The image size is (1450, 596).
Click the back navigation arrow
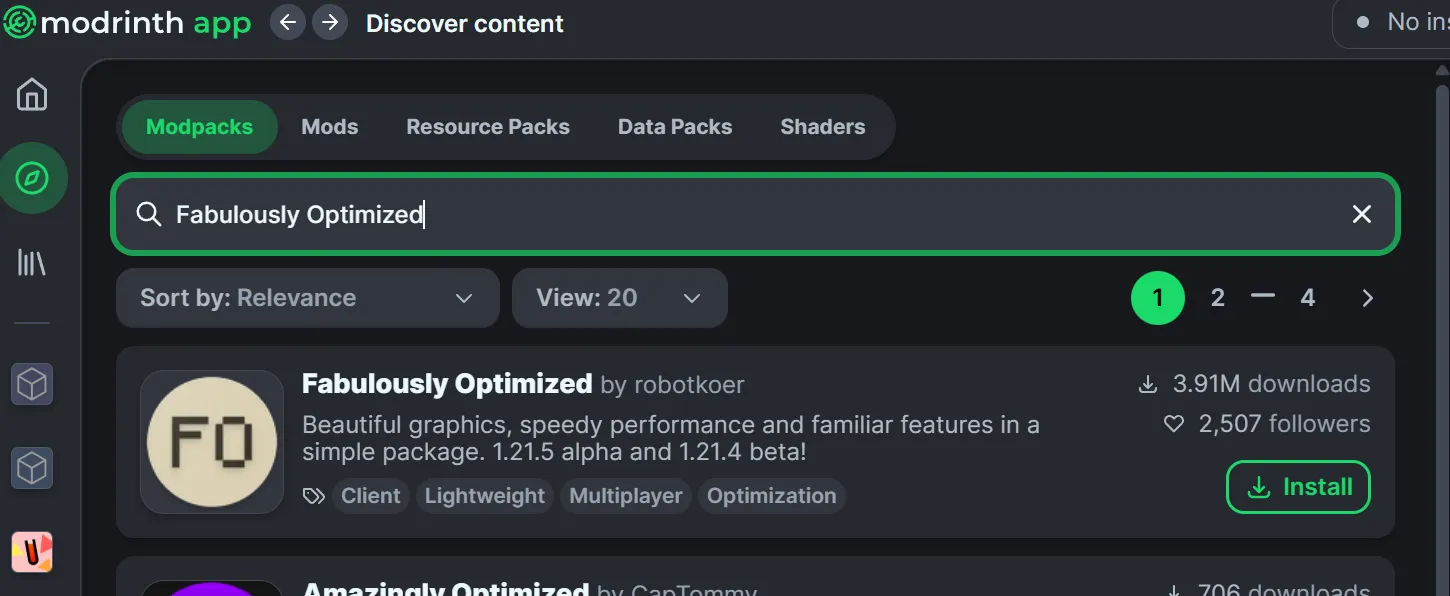click(x=288, y=23)
